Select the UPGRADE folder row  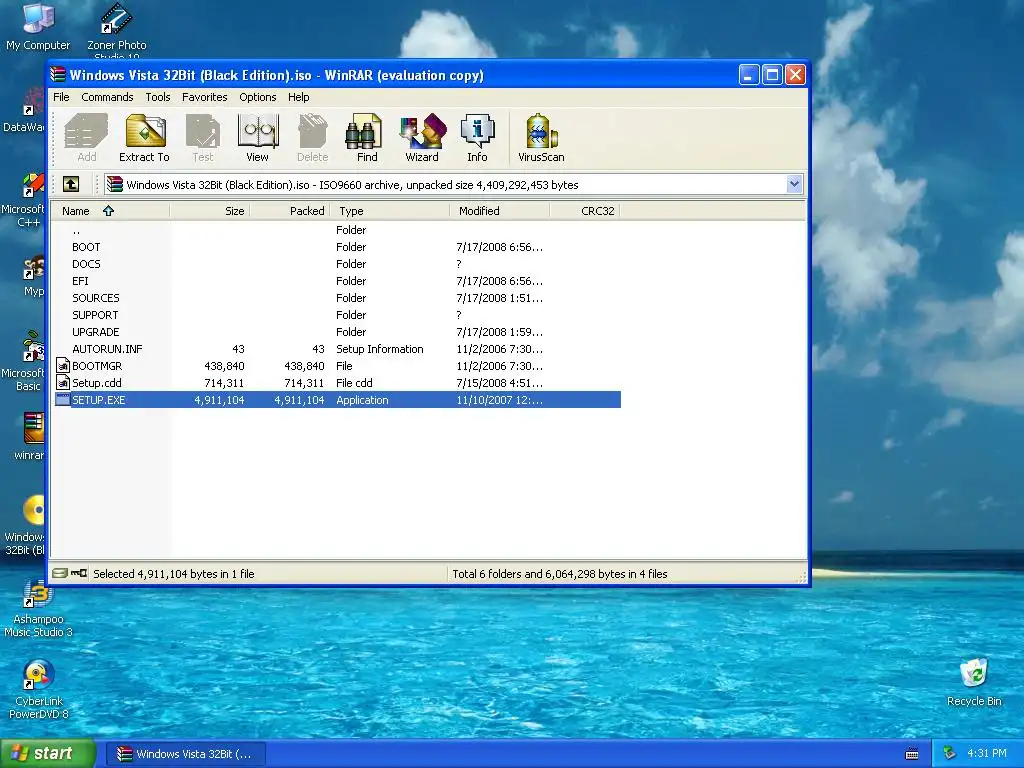(x=338, y=332)
